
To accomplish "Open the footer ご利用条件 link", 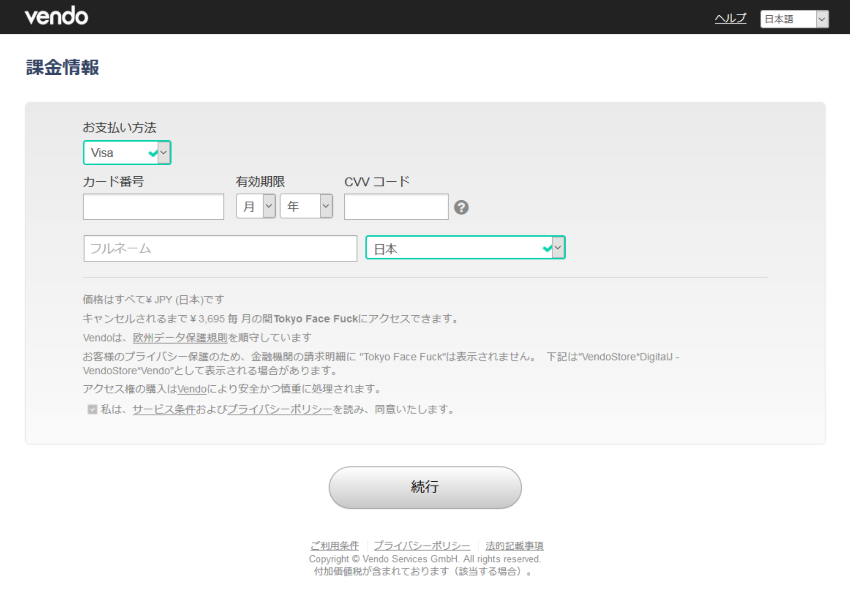I will (x=334, y=546).
